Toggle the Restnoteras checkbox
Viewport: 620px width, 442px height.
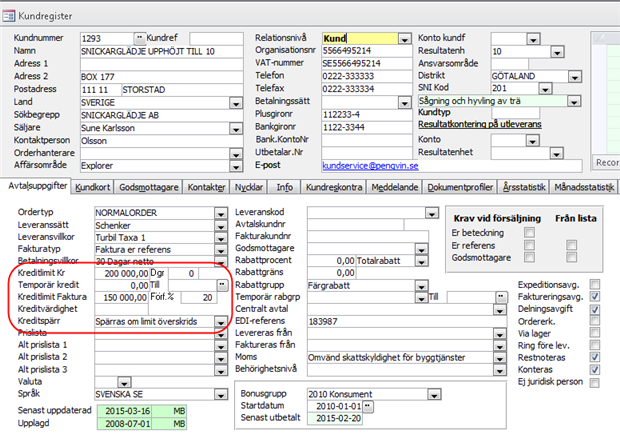coord(596,356)
